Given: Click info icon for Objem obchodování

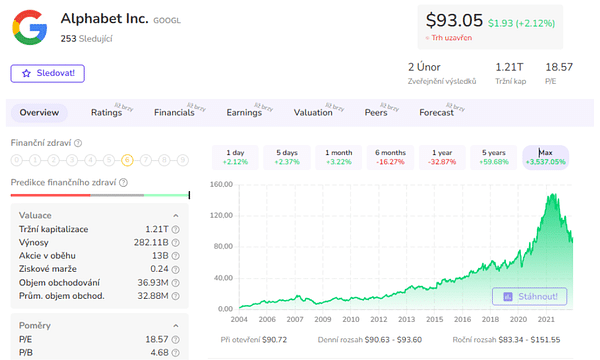Looking at the screenshot, I should (x=175, y=283).
